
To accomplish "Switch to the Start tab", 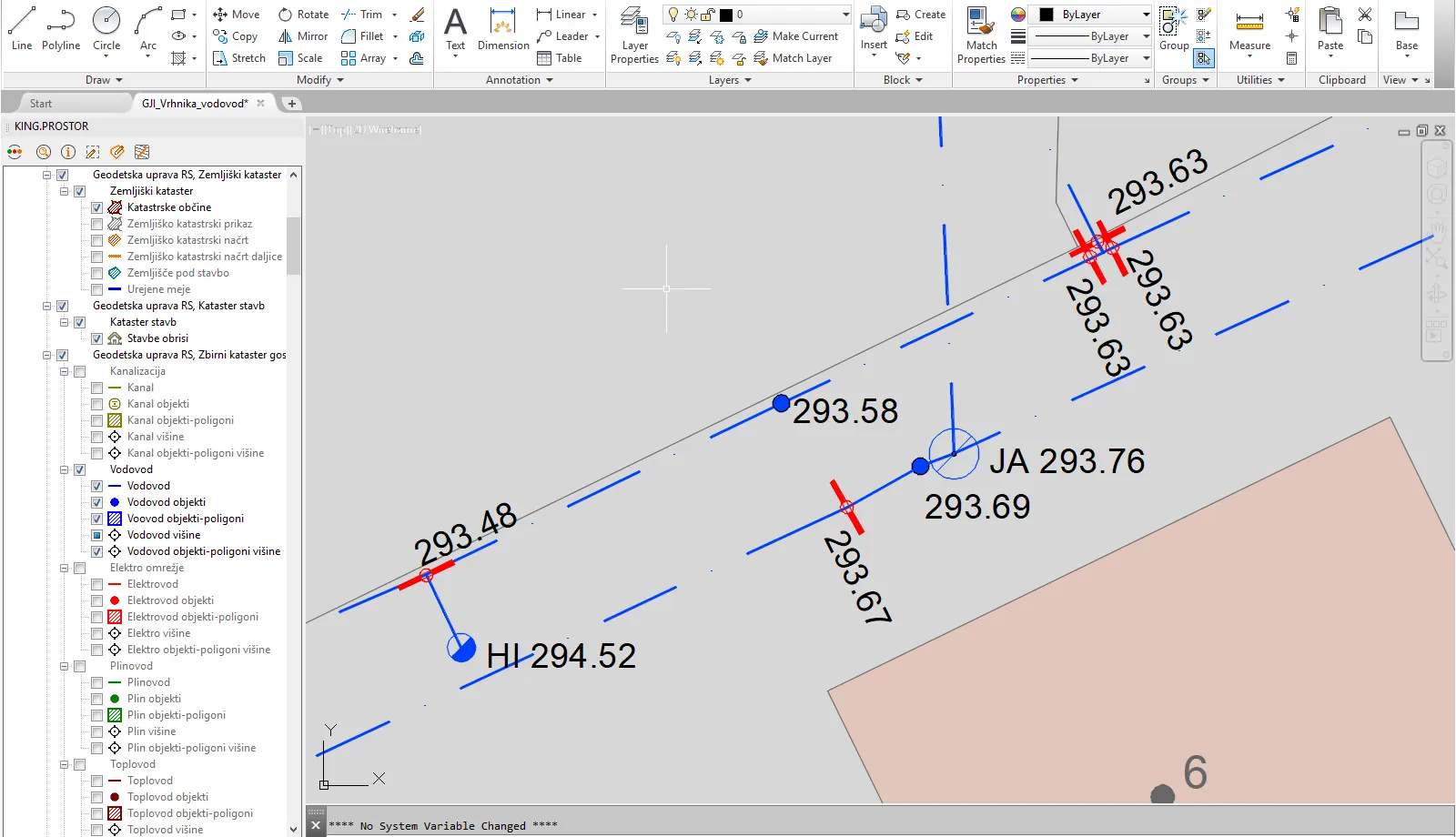I will (41, 104).
